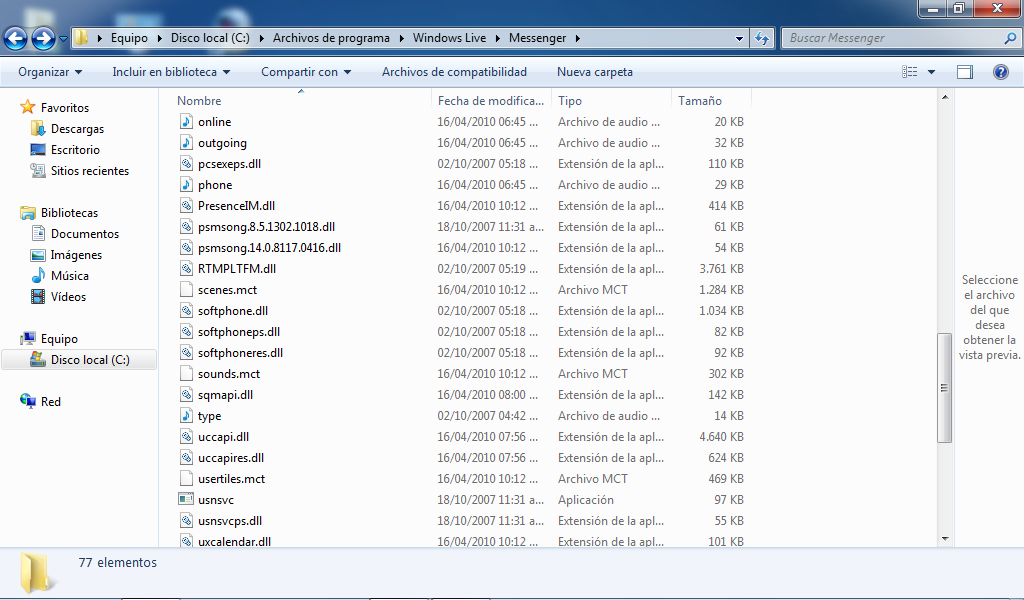Select the outgoing audio file icon
1024x600 pixels.
186,142
